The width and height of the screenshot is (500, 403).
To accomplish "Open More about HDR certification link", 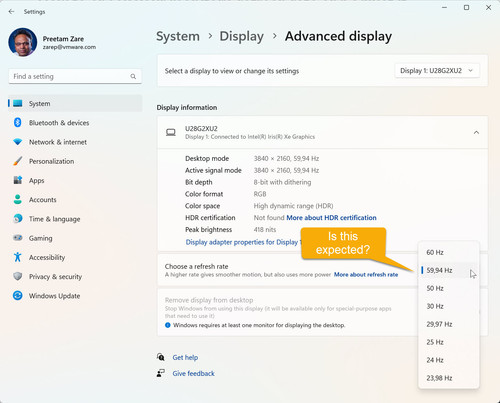I will point(331,218).
